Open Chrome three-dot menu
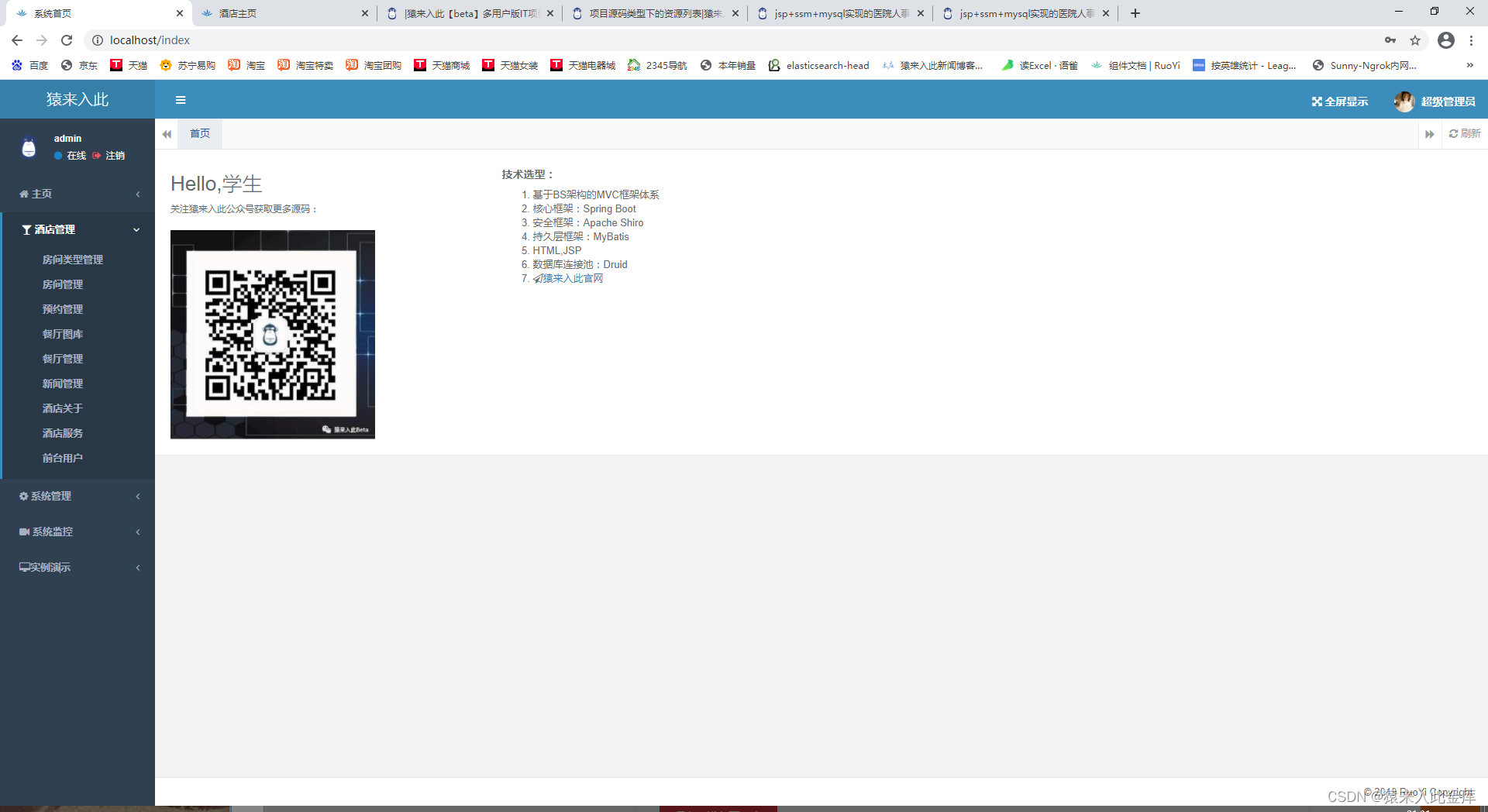 click(1471, 40)
